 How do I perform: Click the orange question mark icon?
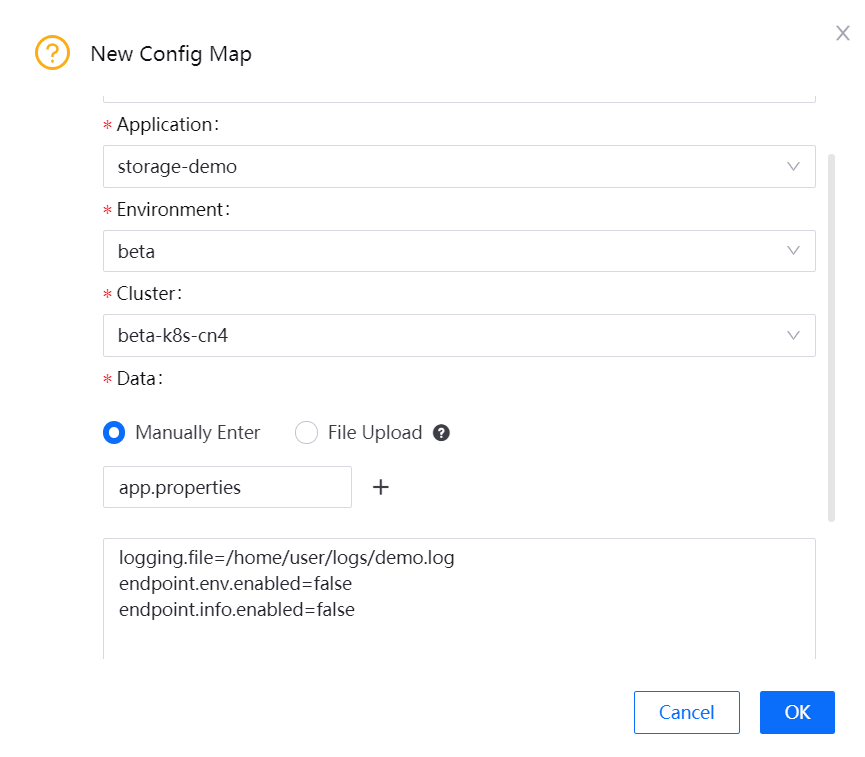(52, 53)
